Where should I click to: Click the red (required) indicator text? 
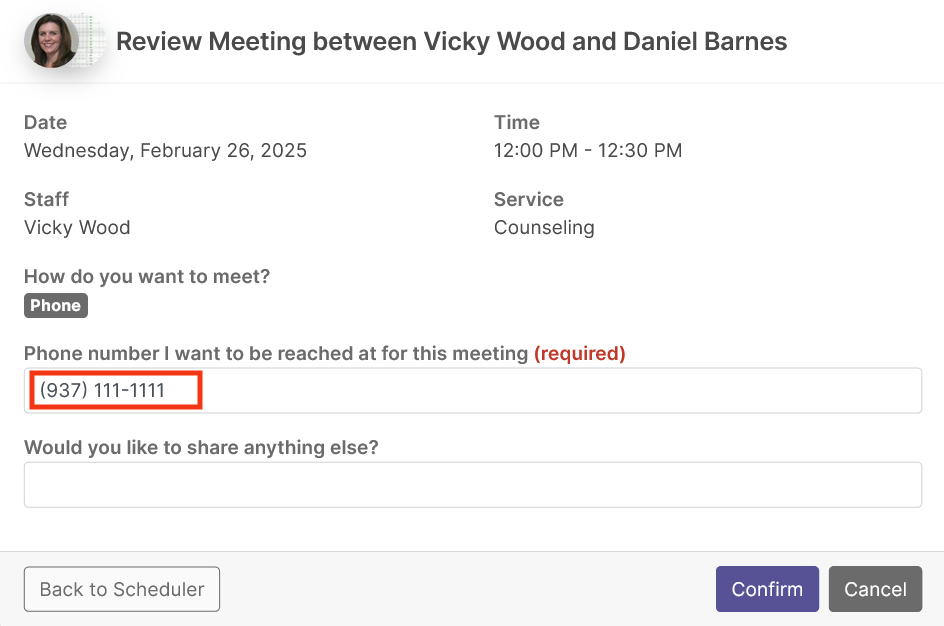pos(580,353)
